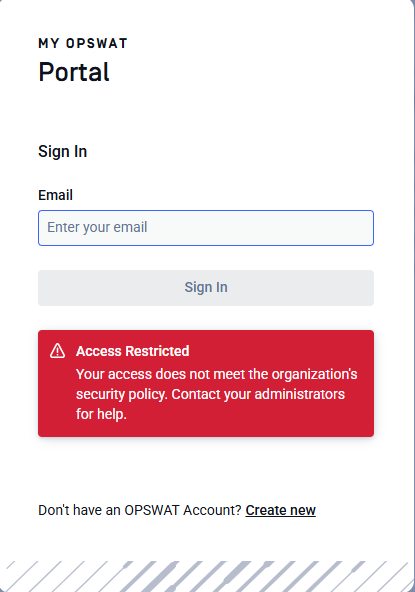Click the Access Restricted alert title
This screenshot has width=415, height=592.
(x=133, y=351)
